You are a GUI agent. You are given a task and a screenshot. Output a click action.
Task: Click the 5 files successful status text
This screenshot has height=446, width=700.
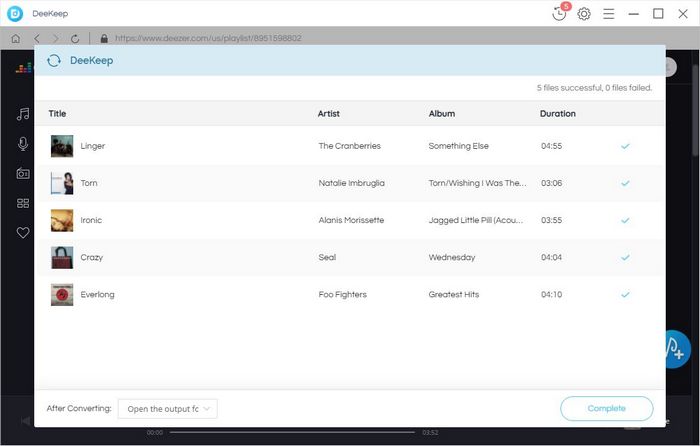coord(594,88)
